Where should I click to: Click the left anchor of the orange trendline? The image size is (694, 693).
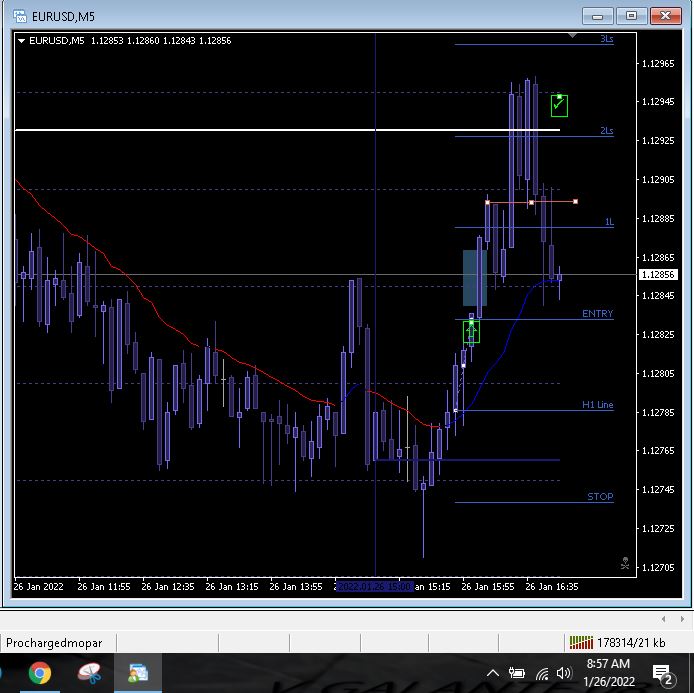tap(487, 203)
